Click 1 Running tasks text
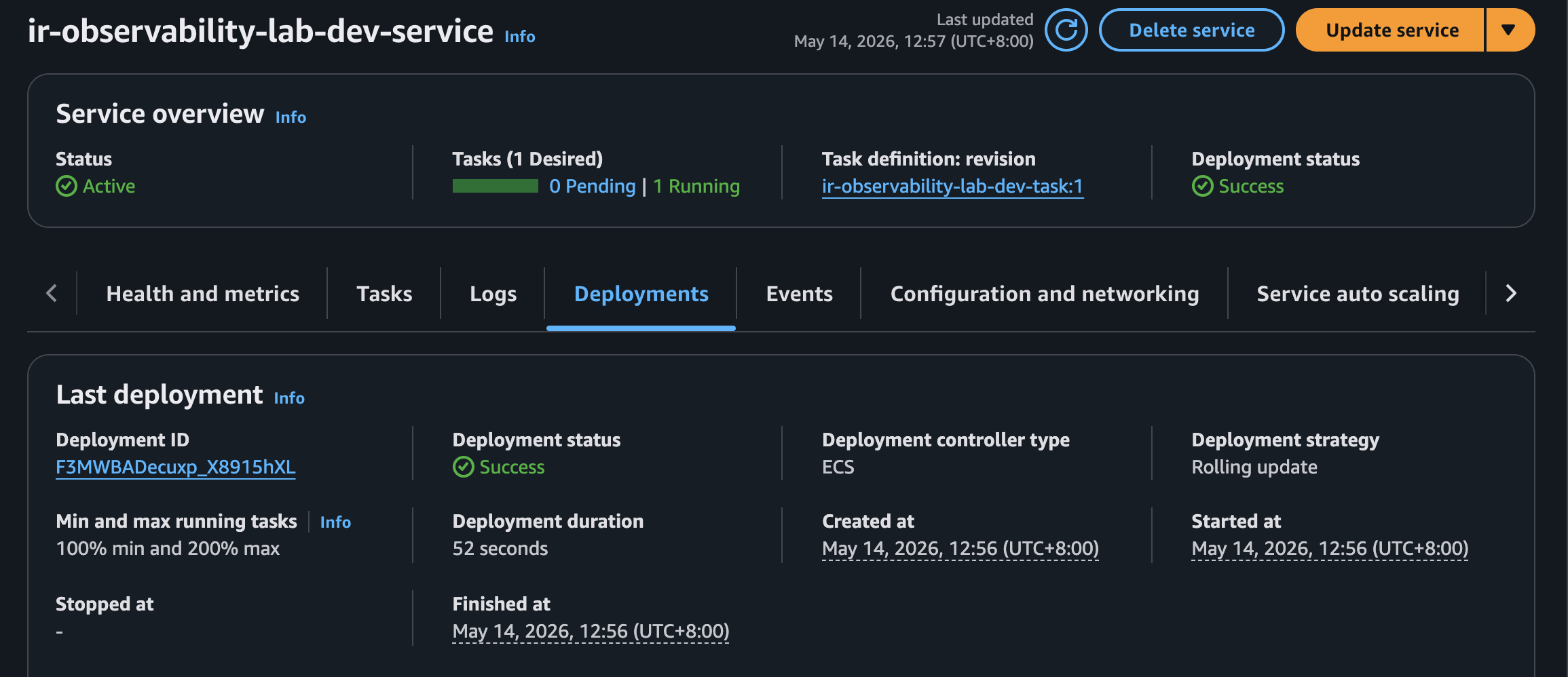The image size is (1568, 677). click(696, 187)
